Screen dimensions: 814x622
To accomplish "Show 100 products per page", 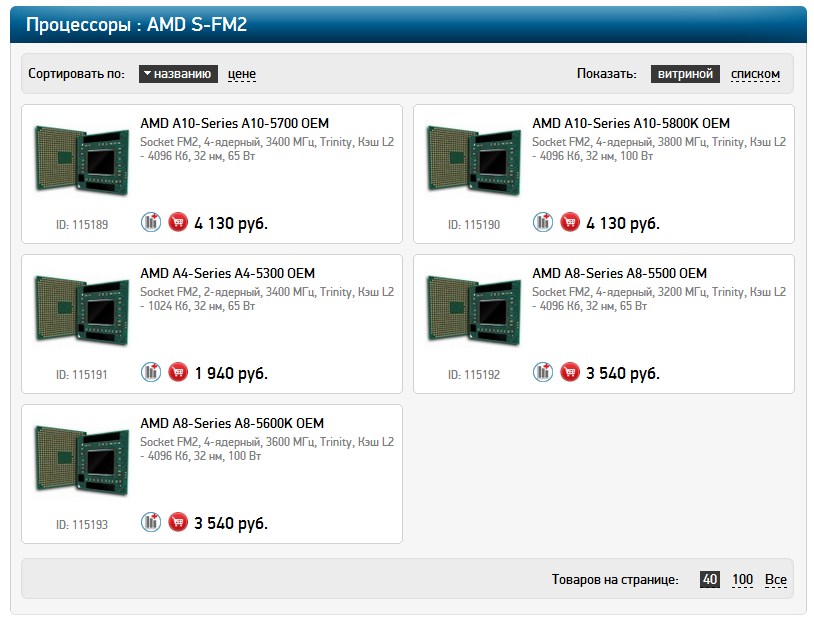I will tap(742, 579).
